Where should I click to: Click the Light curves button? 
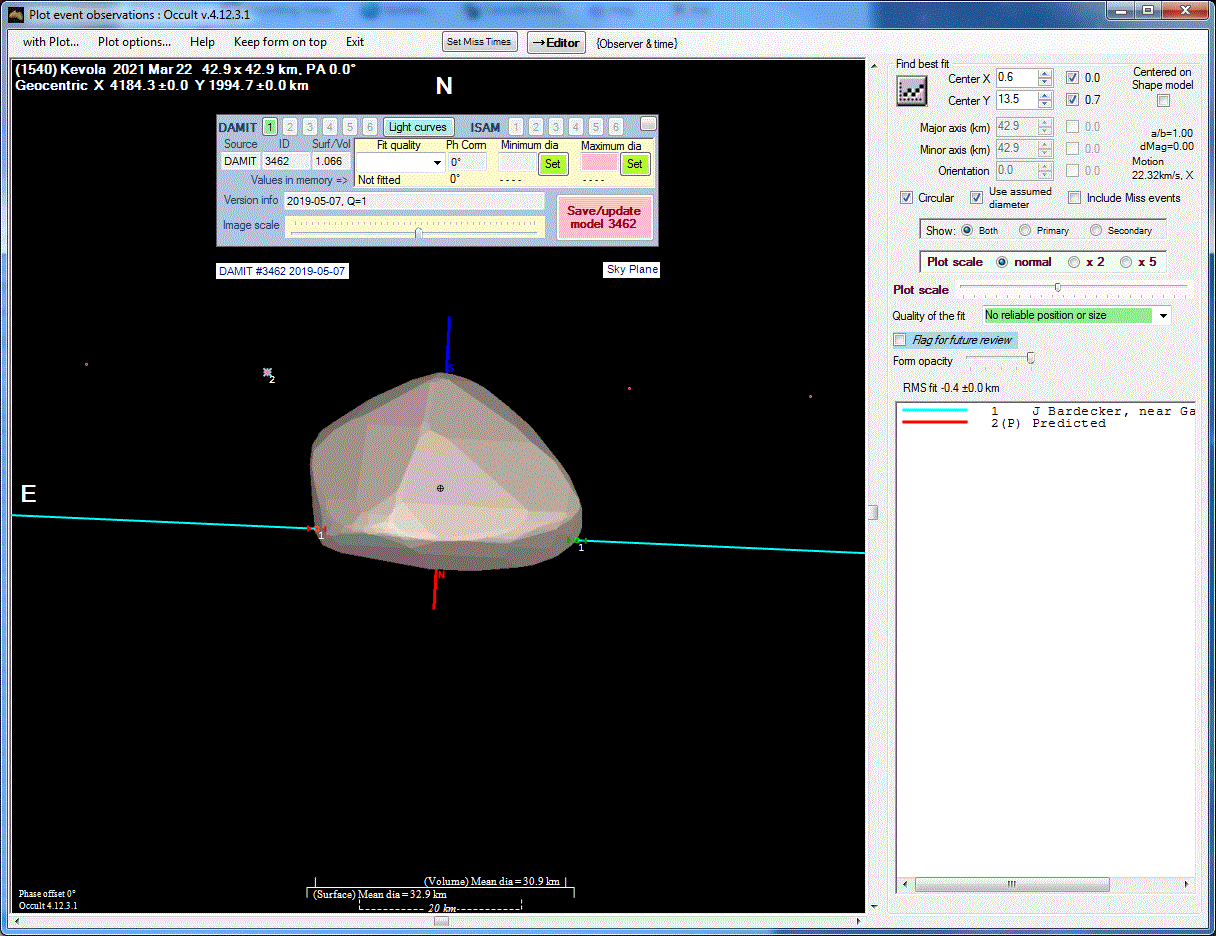tap(419, 127)
